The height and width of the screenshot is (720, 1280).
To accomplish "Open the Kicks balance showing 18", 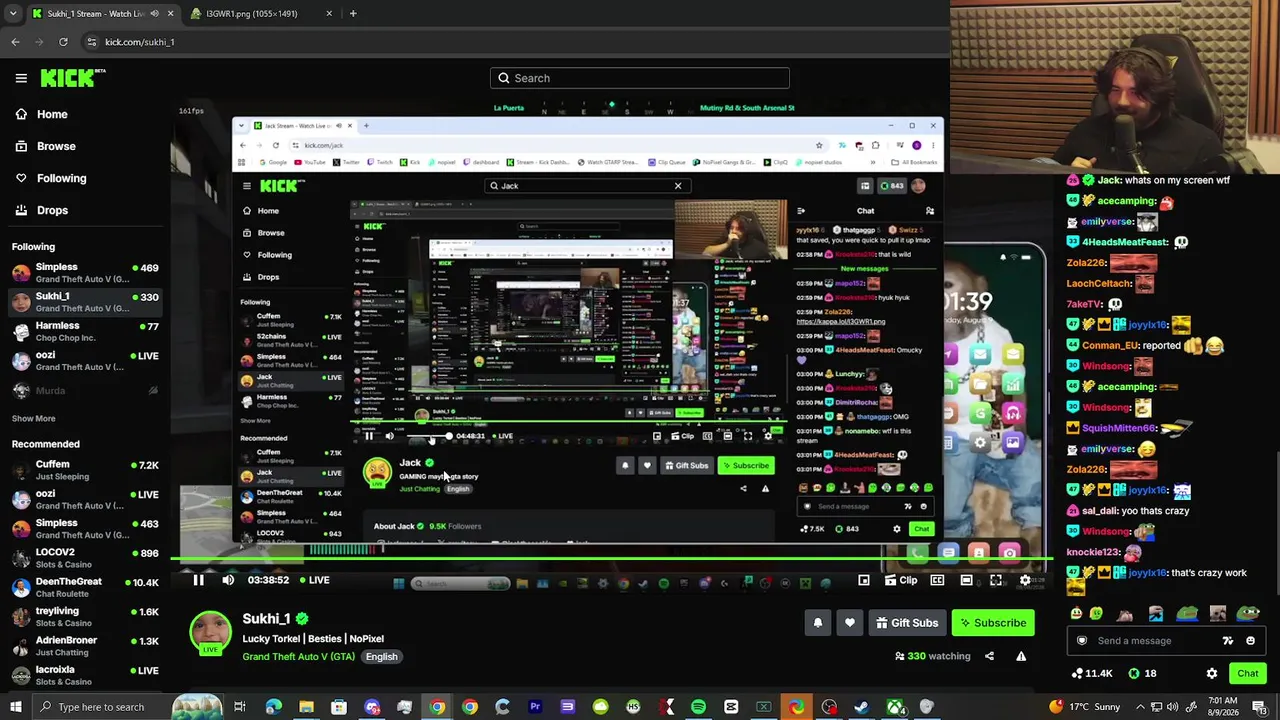I will click(1142, 674).
